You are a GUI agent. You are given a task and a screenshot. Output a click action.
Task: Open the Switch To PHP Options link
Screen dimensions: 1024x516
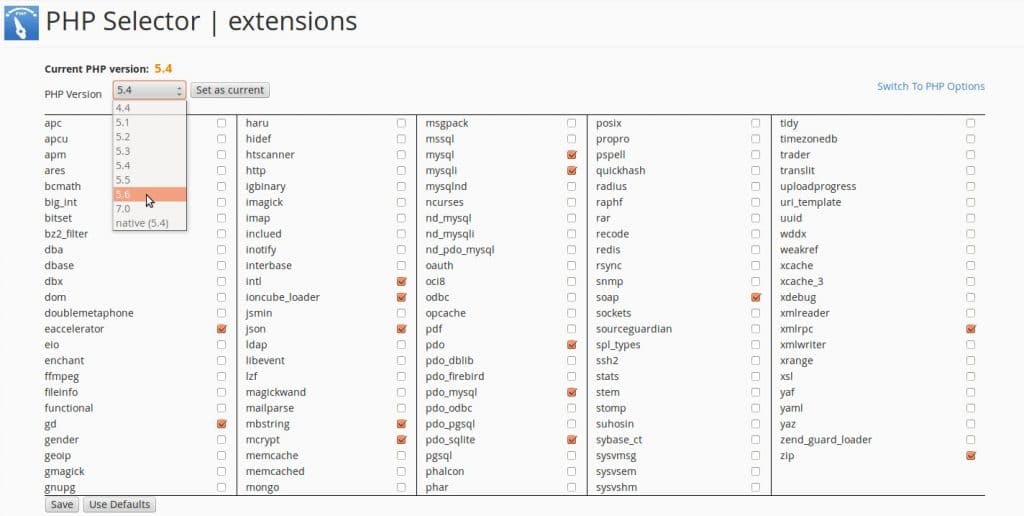click(931, 86)
